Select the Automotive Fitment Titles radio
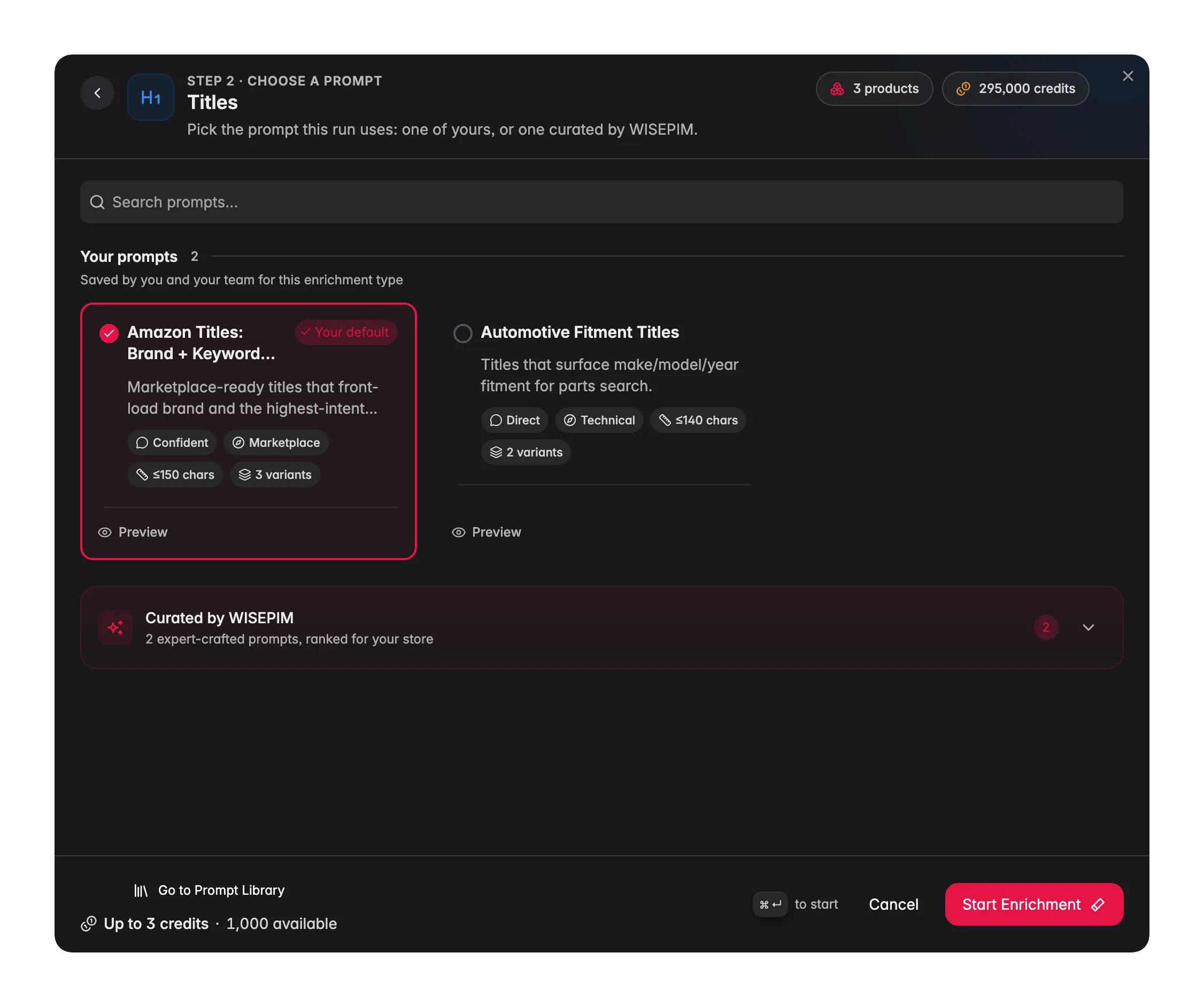The height and width of the screenshot is (1007, 1204). (x=462, y=333)
